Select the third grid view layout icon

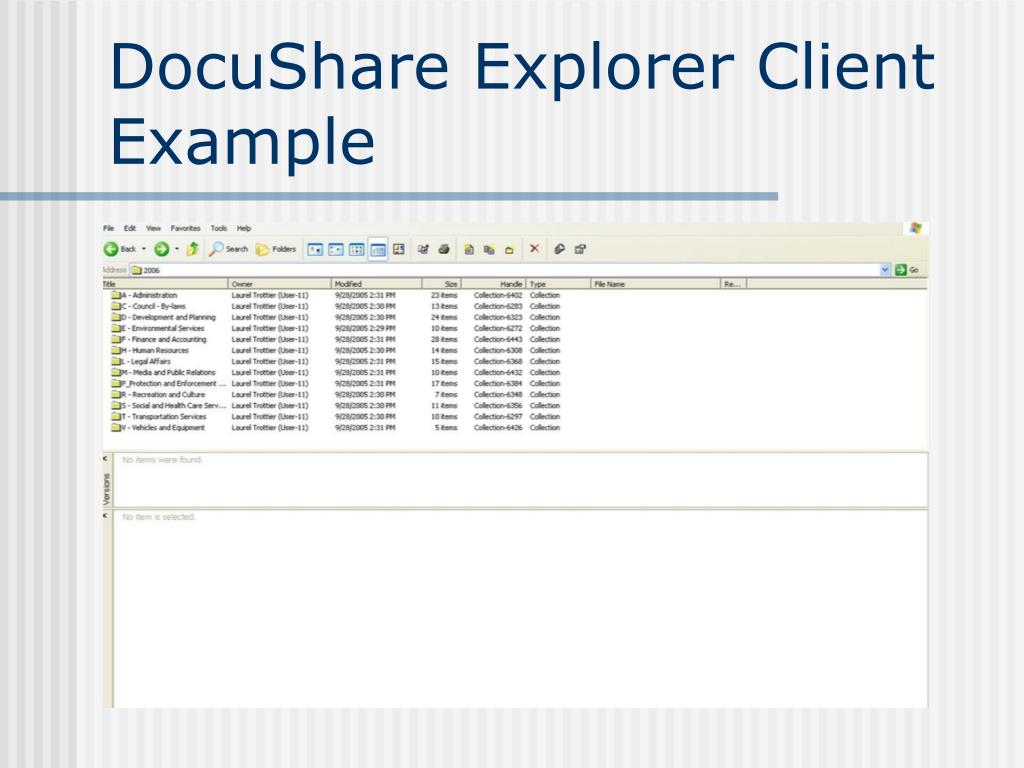click(357, 249)
